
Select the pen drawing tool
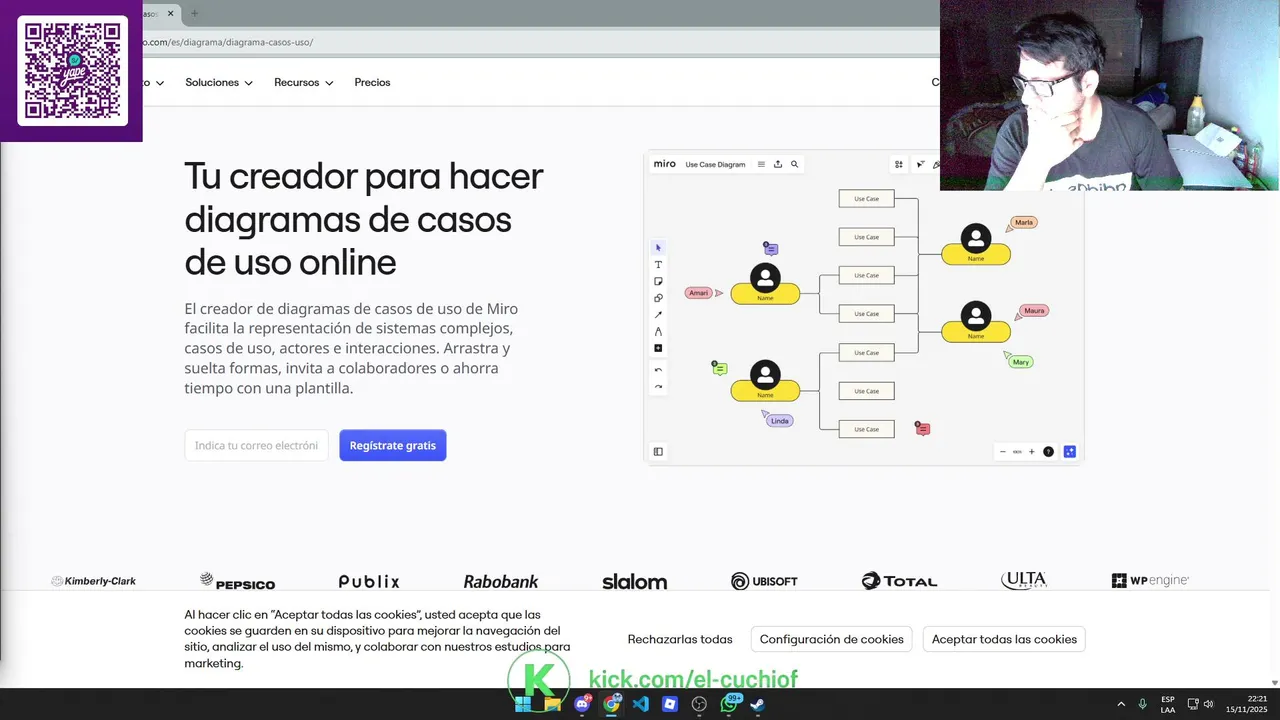point(658,331)
